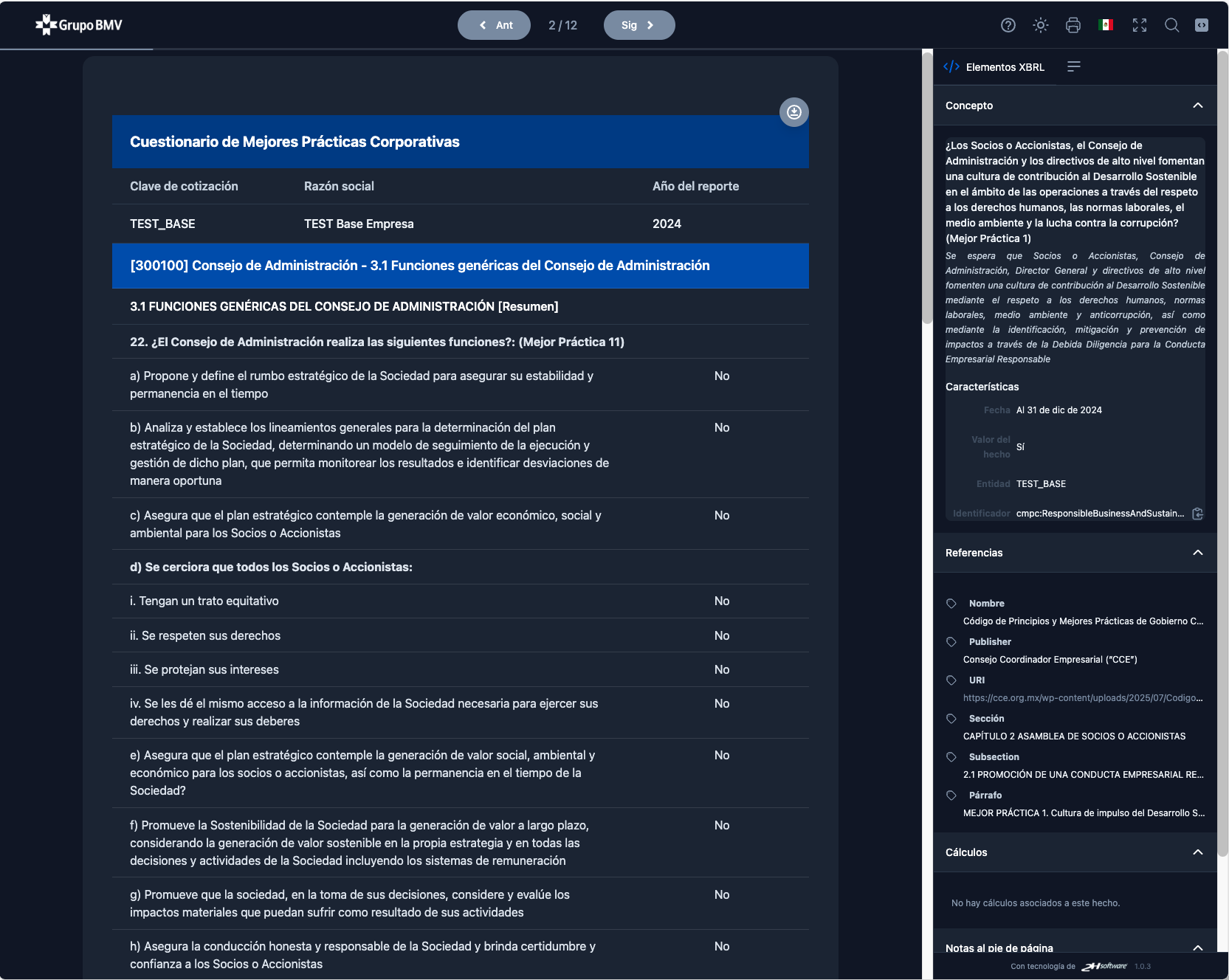Image resolution: width=1229 pixels, height=980 pixels.
Task: Click the help question mark icon
Action: point(1008,25)
